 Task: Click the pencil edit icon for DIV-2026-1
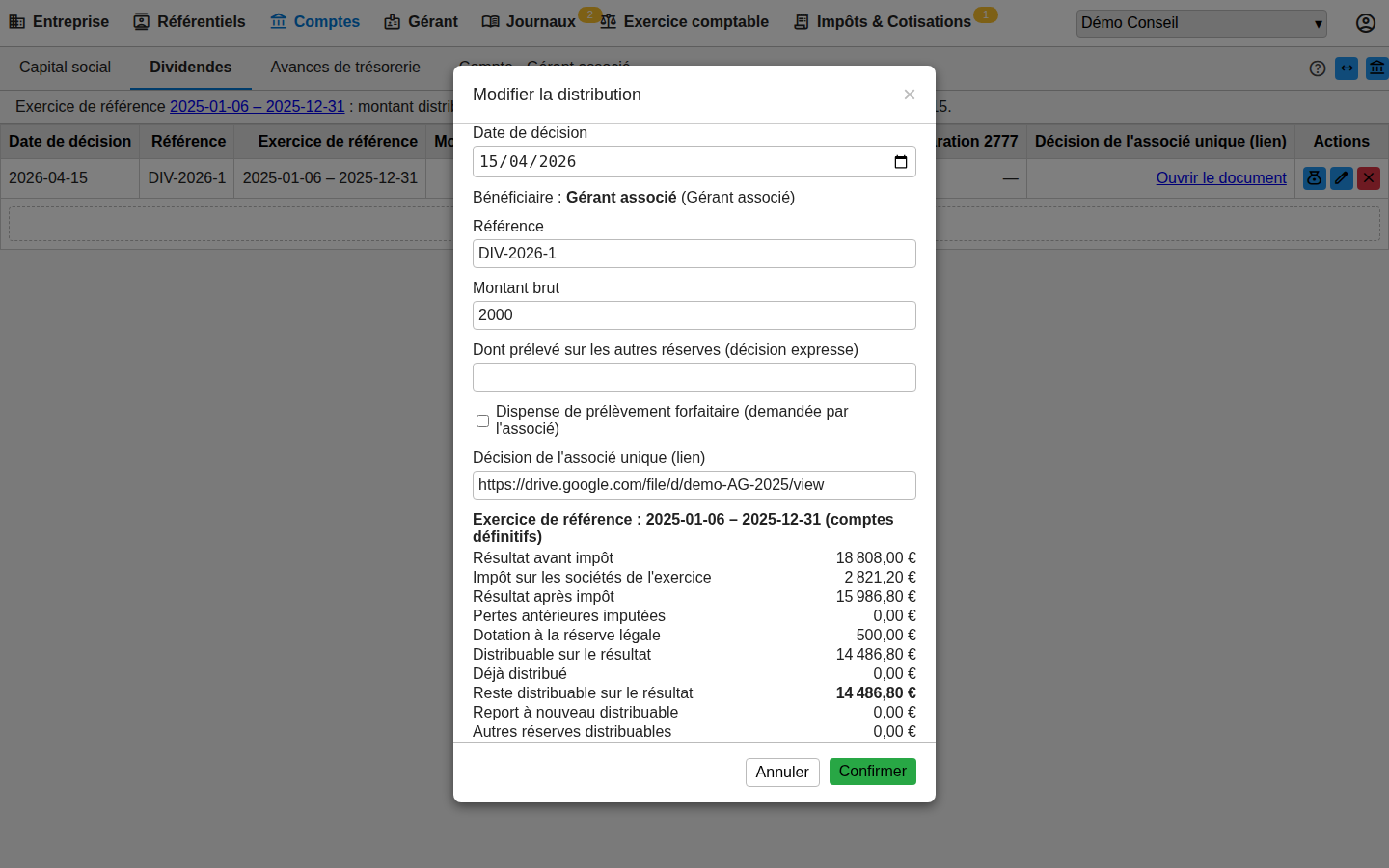[1342, 178]
